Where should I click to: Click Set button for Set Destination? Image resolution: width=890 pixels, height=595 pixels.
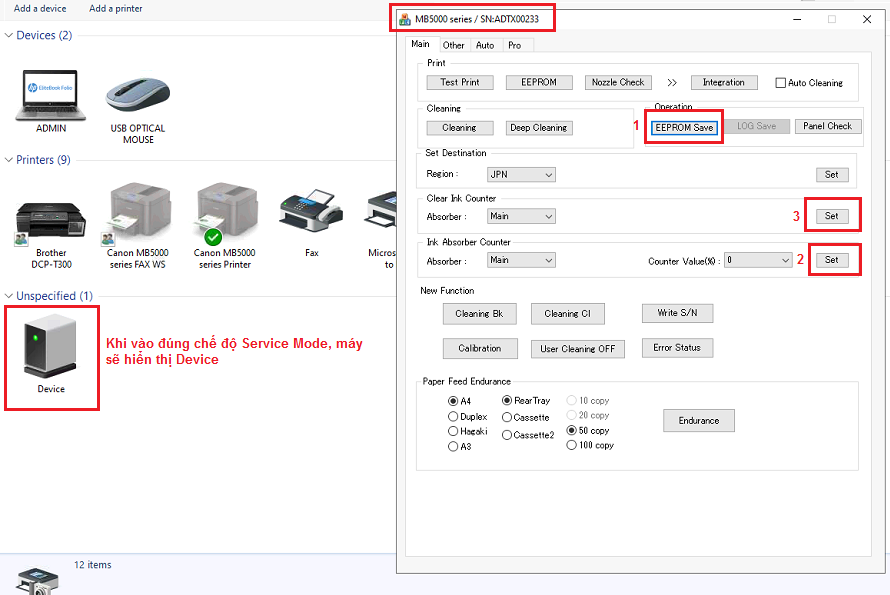pyautogui.click(x=832, y=175)
